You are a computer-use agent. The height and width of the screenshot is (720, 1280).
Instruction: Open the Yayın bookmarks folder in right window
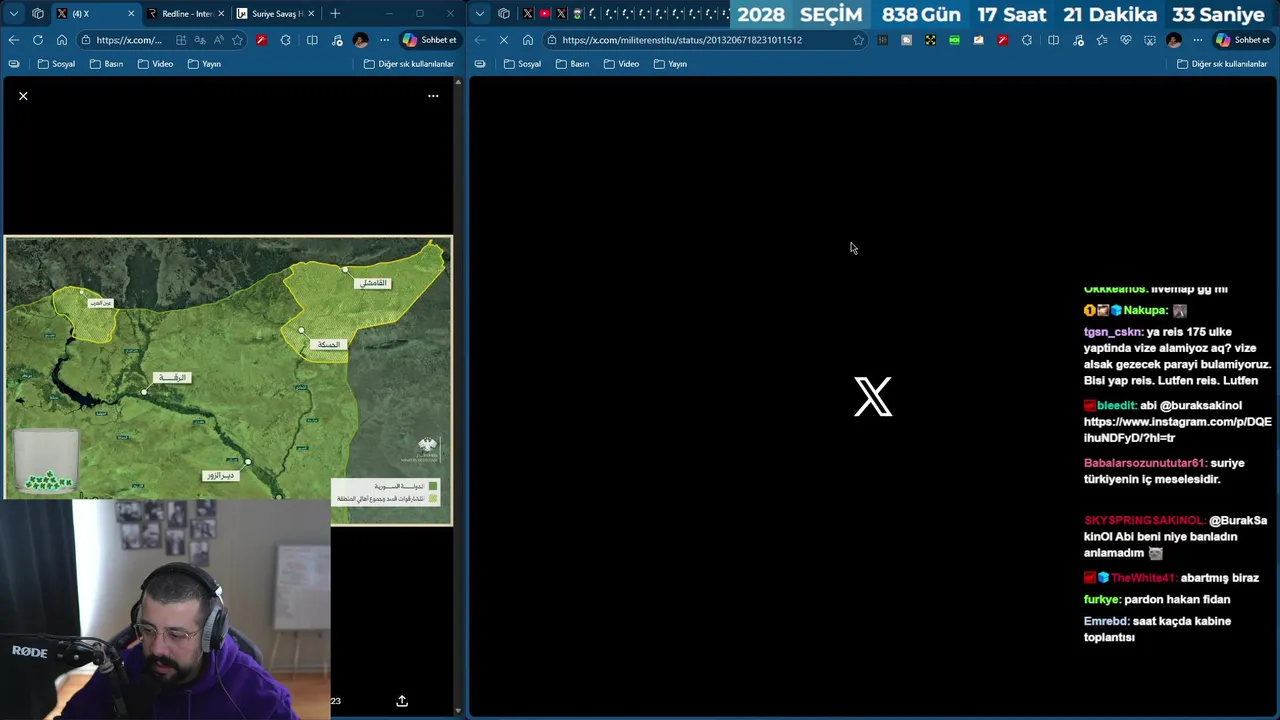tap(670, 64)
